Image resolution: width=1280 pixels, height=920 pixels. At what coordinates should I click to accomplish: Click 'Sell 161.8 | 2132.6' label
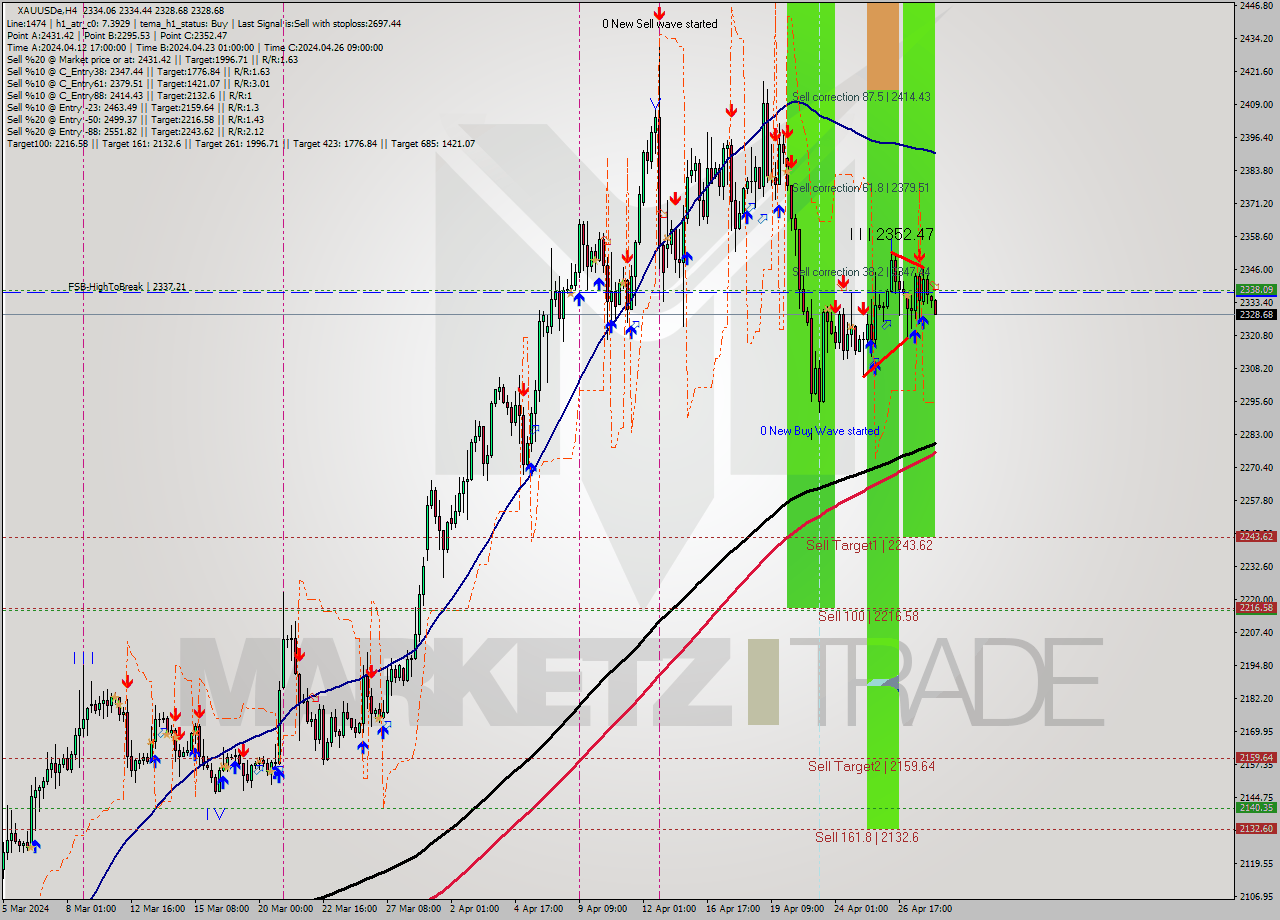click(x=866, y=837)
